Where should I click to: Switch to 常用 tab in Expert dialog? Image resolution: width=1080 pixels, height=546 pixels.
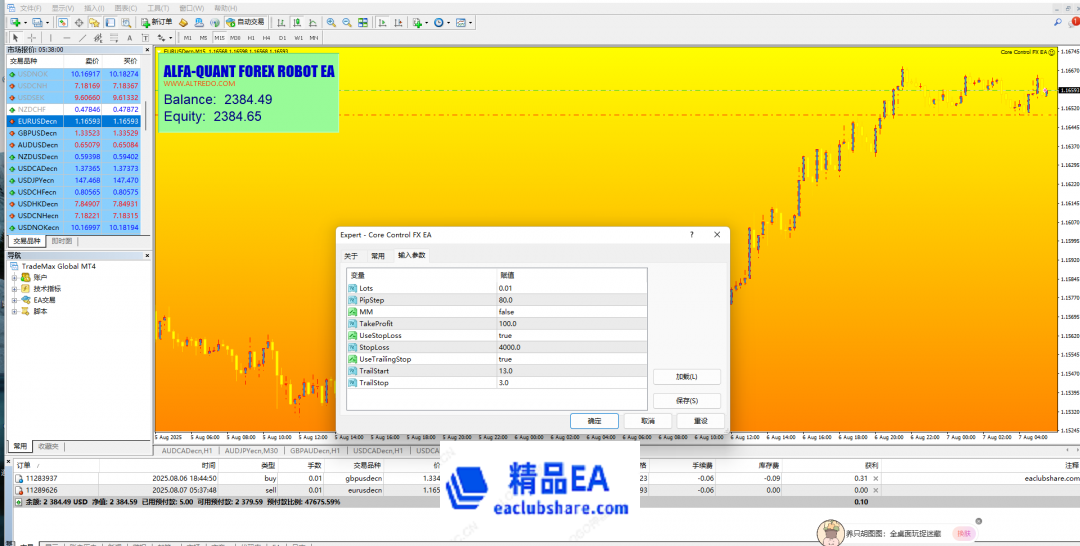click(x=377, y=255)
